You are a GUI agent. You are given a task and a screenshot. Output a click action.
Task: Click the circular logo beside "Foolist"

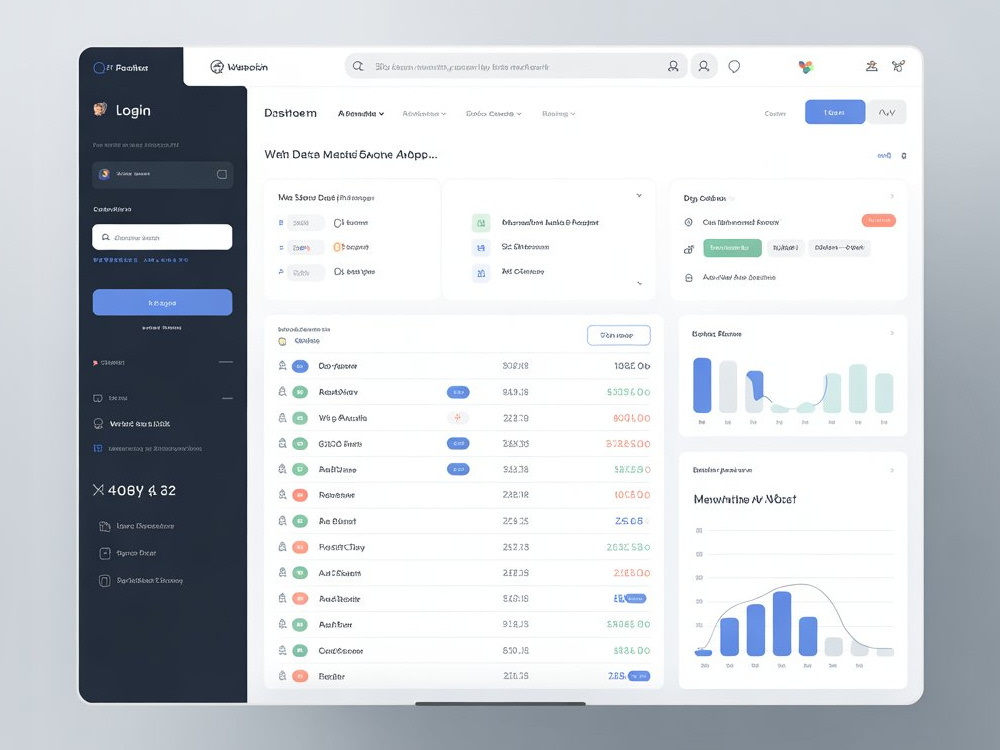[99, 68]
